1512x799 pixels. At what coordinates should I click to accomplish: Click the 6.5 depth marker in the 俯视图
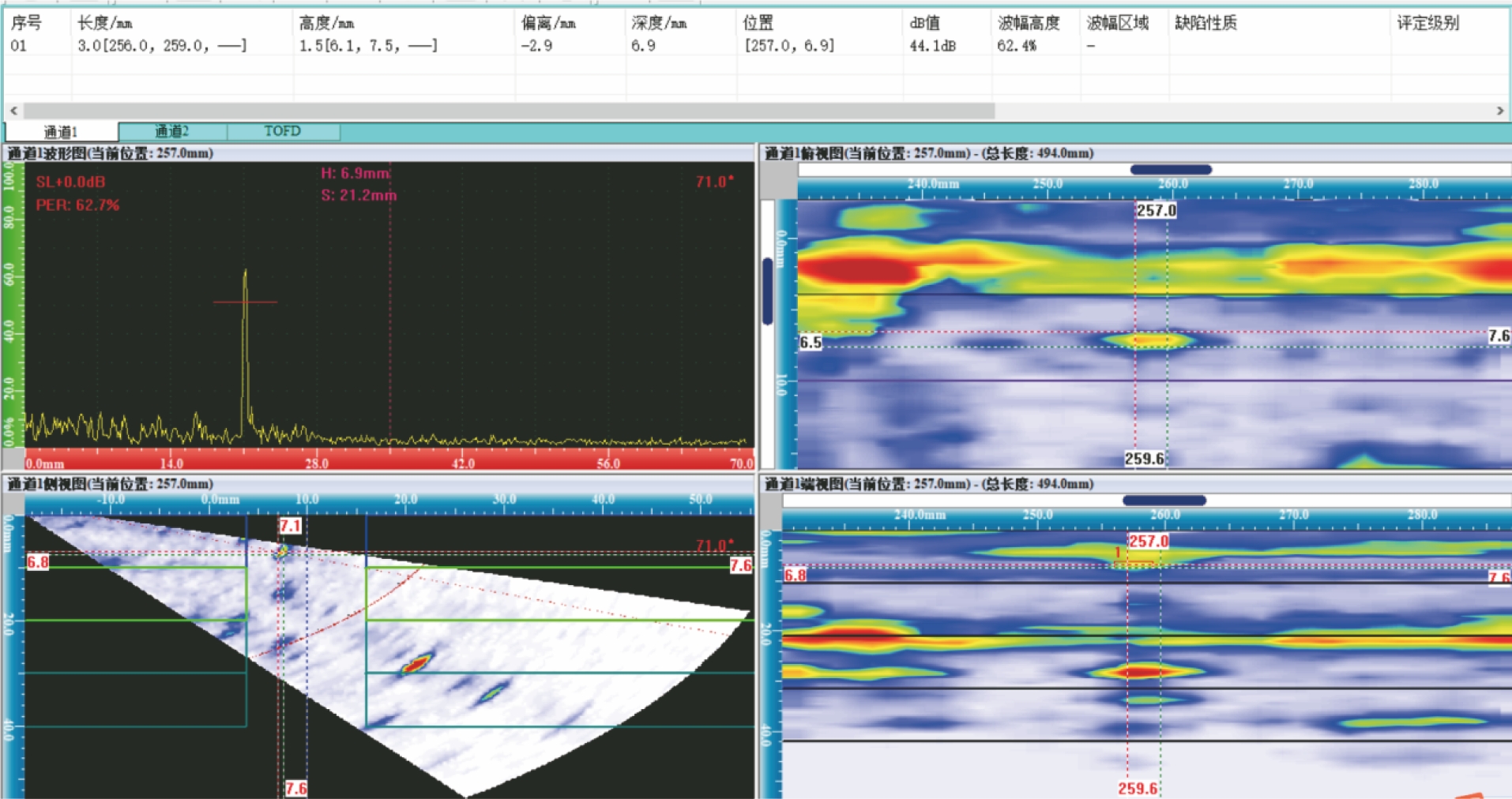pos(811,343)
